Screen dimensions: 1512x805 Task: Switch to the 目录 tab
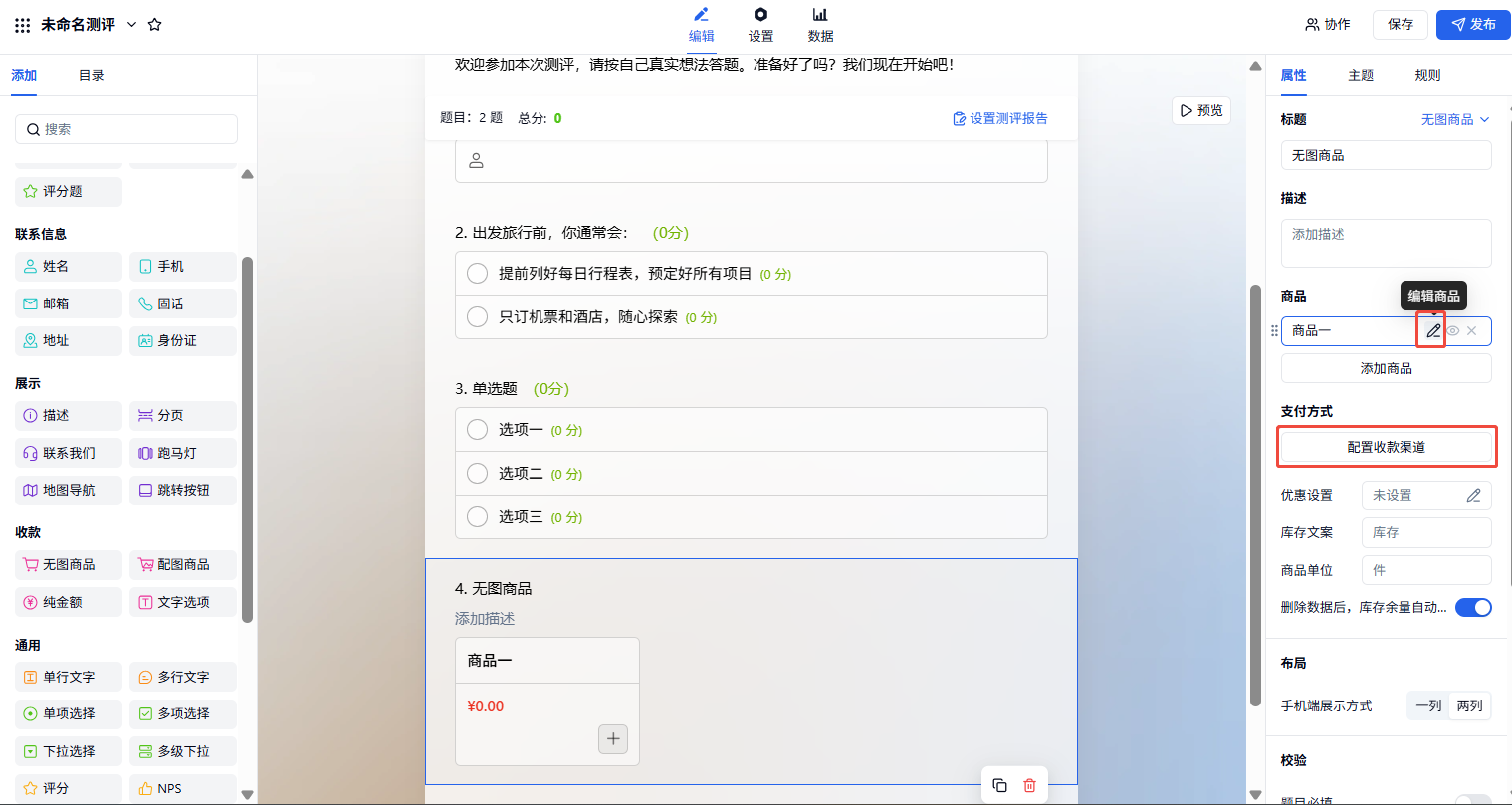[91, 75]
